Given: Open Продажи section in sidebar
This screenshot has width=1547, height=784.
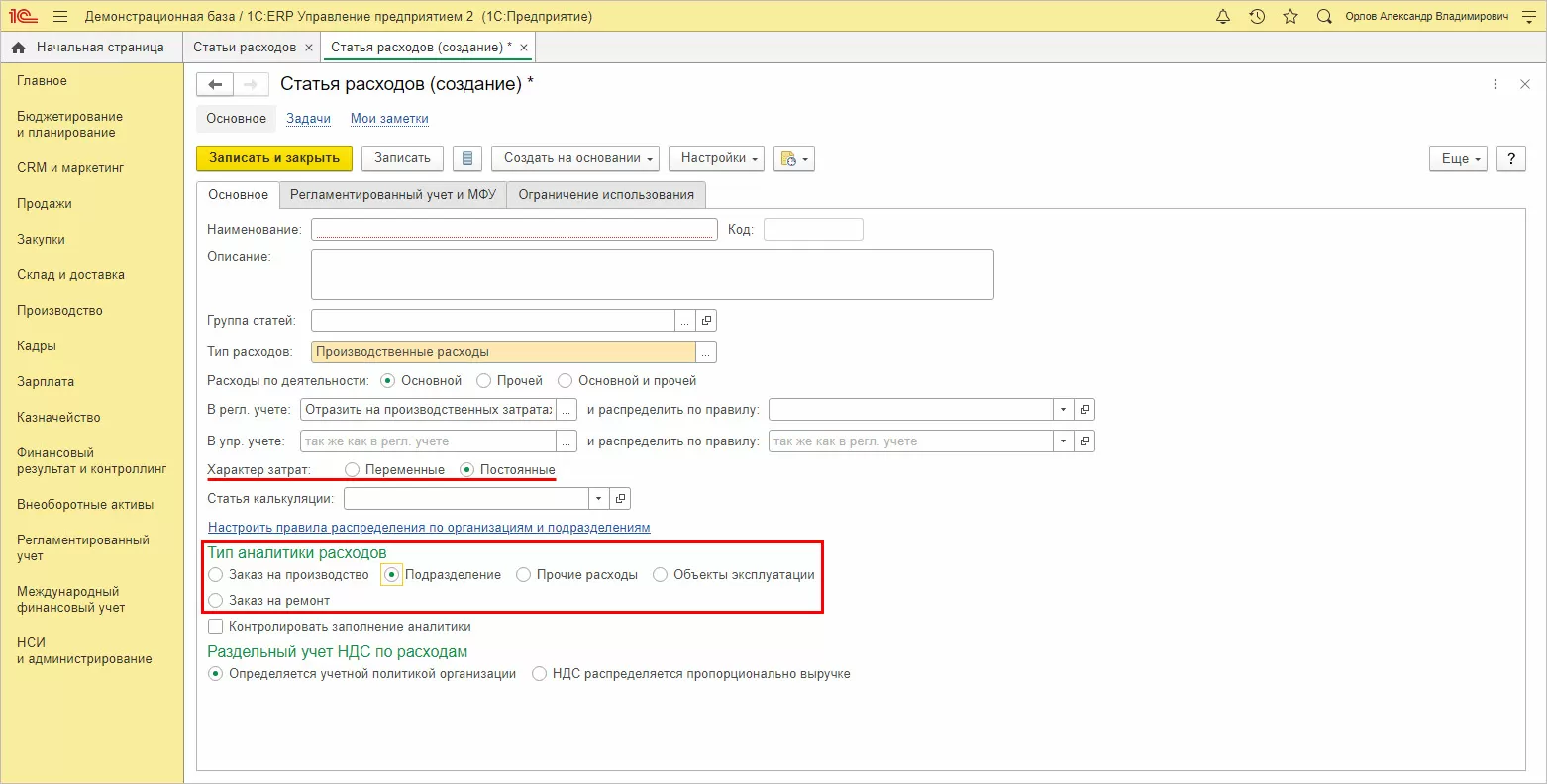Looking at the screenshot, I should [45, 204].
